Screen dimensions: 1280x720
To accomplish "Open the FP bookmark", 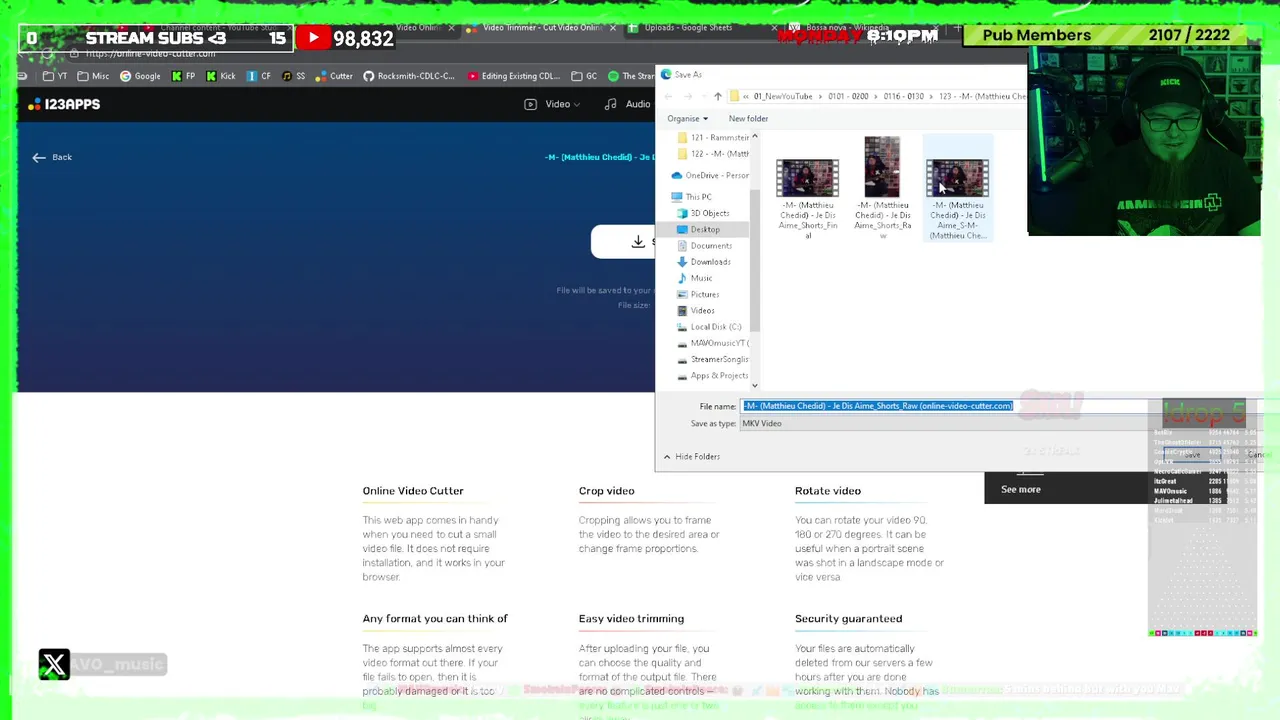I will [x=184, y=76].
